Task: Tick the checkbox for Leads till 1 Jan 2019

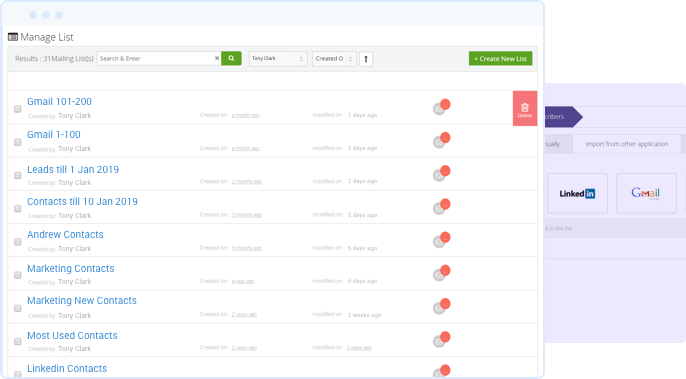Action: click(x=18, y=175)
